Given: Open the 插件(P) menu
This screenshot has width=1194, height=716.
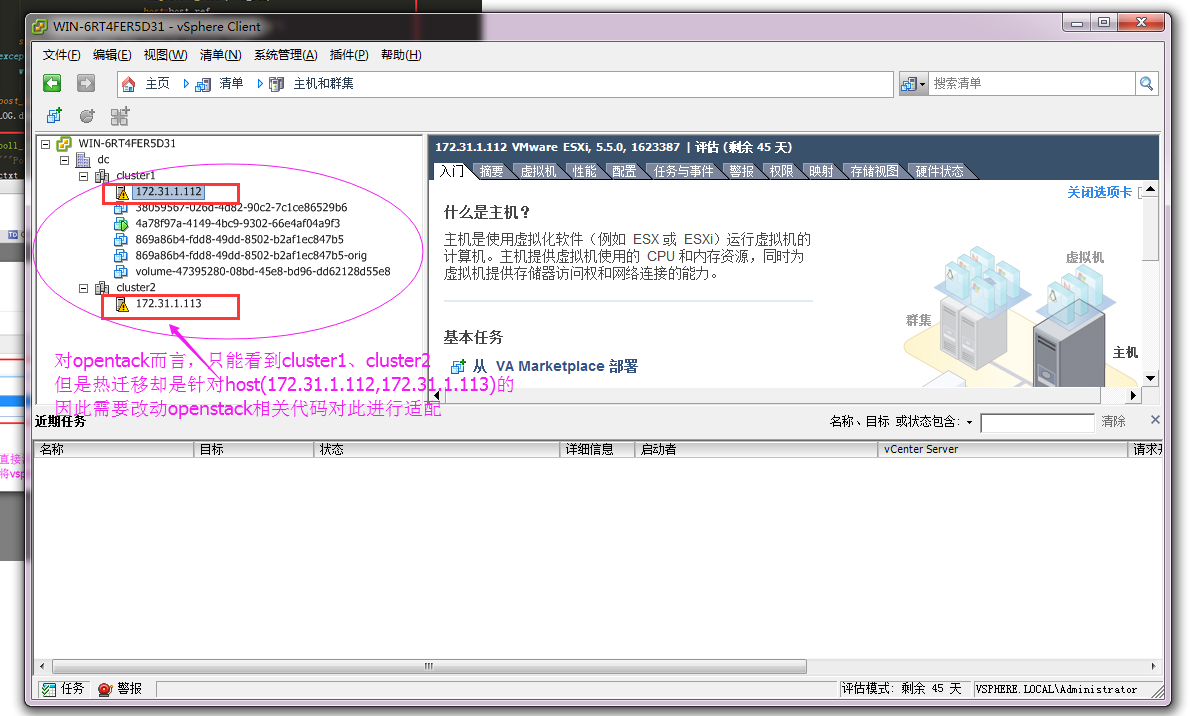Looking at the screenshot, I should point(349,55).
